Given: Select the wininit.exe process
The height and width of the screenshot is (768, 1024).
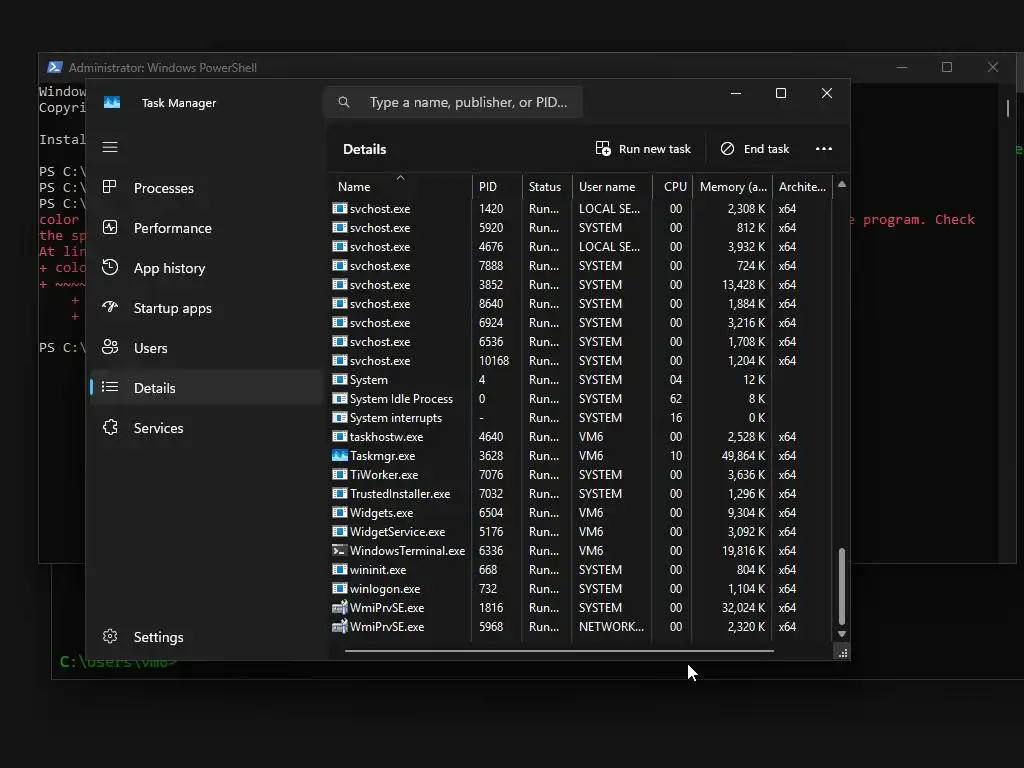Looking at the screenshot, I should pos(581,569).
